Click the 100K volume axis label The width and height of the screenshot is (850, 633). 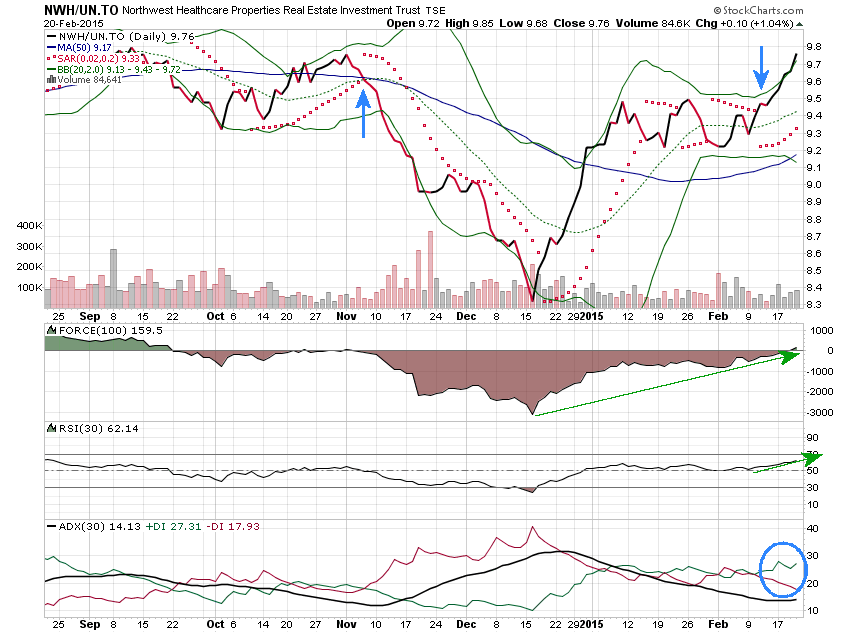coord(29,287)
